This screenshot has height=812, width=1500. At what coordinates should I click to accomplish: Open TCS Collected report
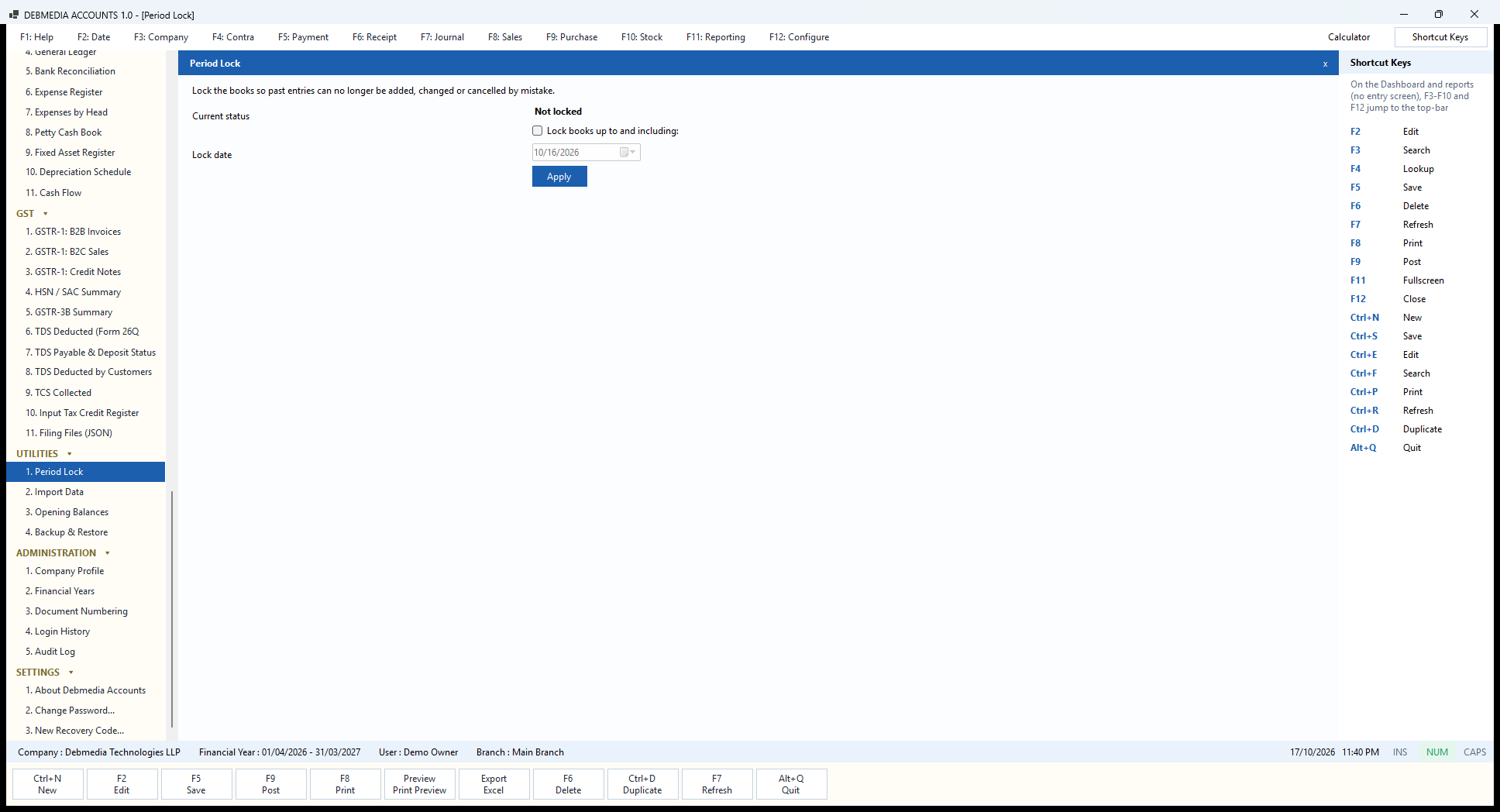point(85,393)
